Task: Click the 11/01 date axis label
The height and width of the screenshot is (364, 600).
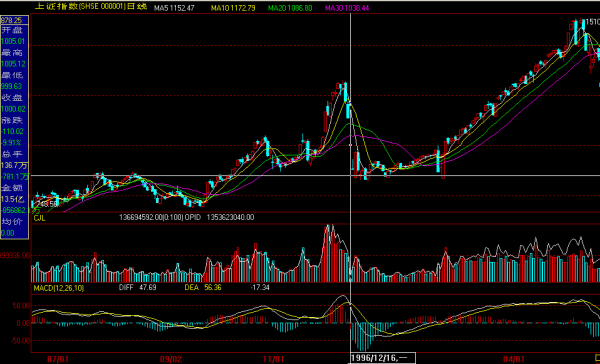Action: pos(274,359)
